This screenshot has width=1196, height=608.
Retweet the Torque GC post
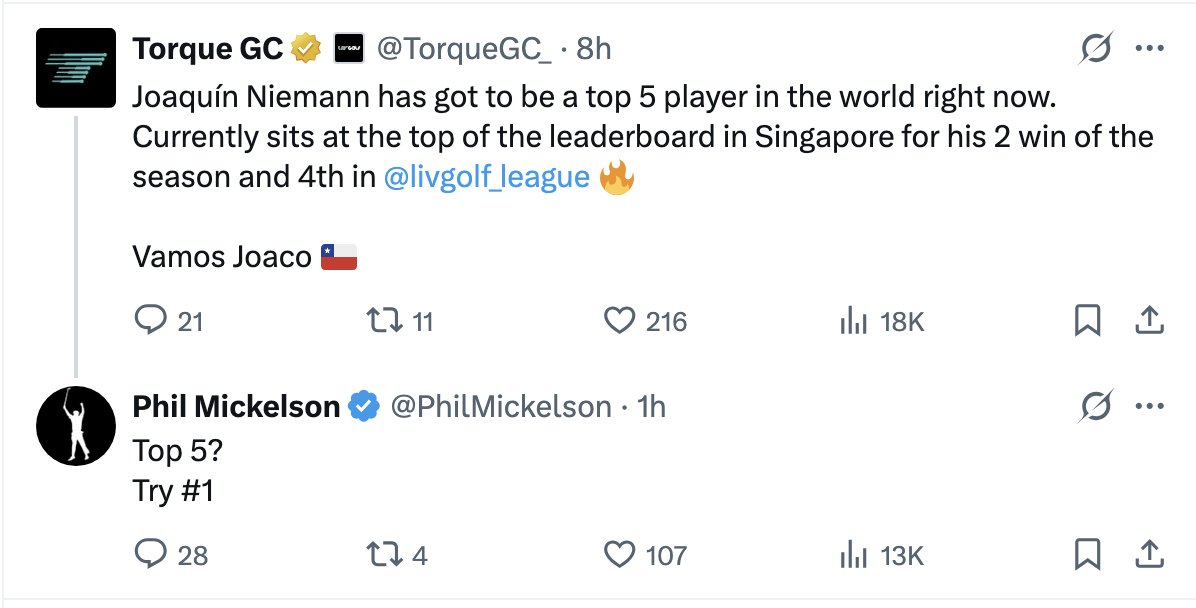click(384, 321)
